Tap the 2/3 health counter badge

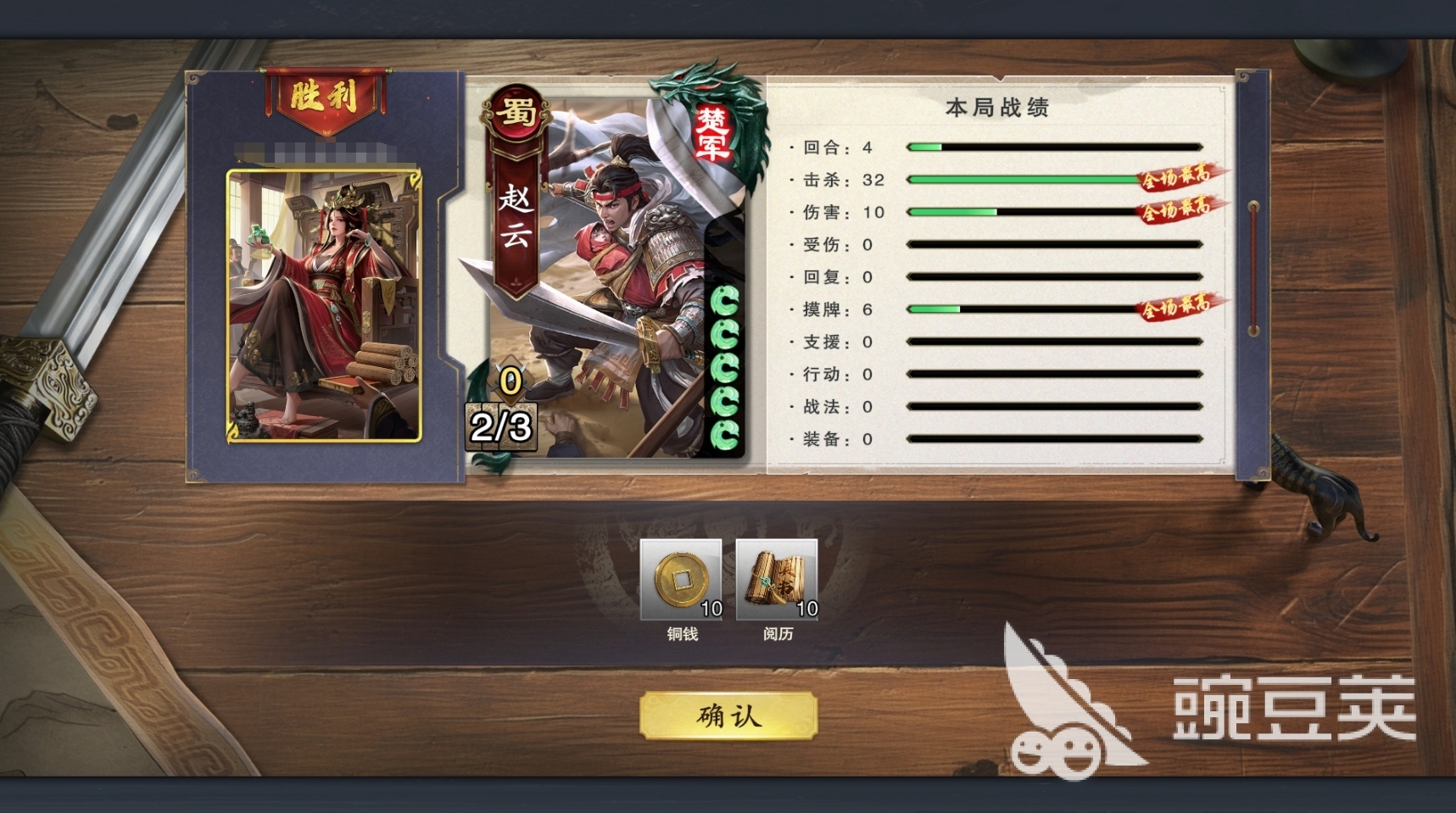tap(501, 426)
